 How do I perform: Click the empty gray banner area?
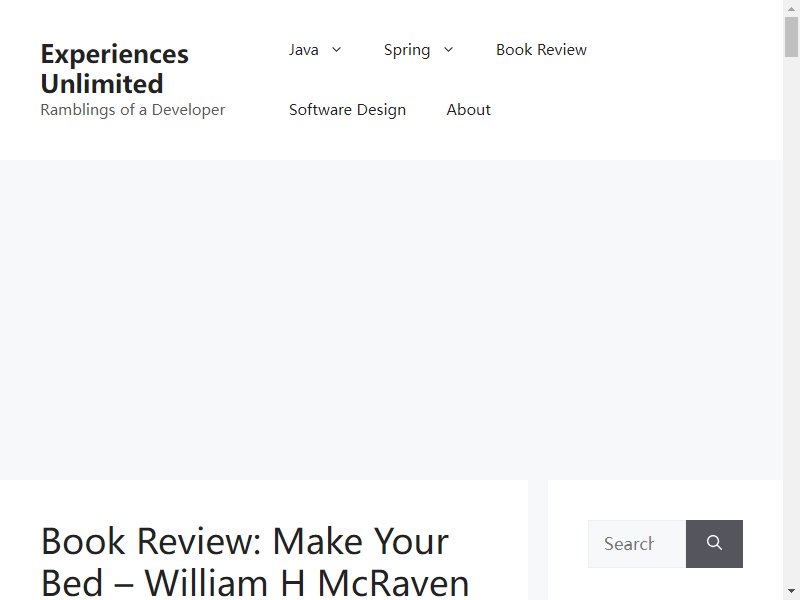click(391, 319)
